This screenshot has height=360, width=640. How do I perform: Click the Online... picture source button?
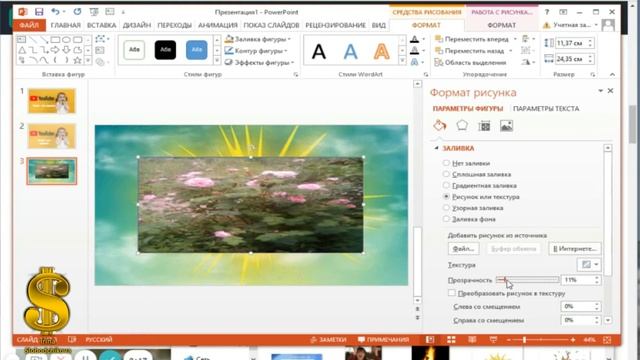tap(575, 248)
